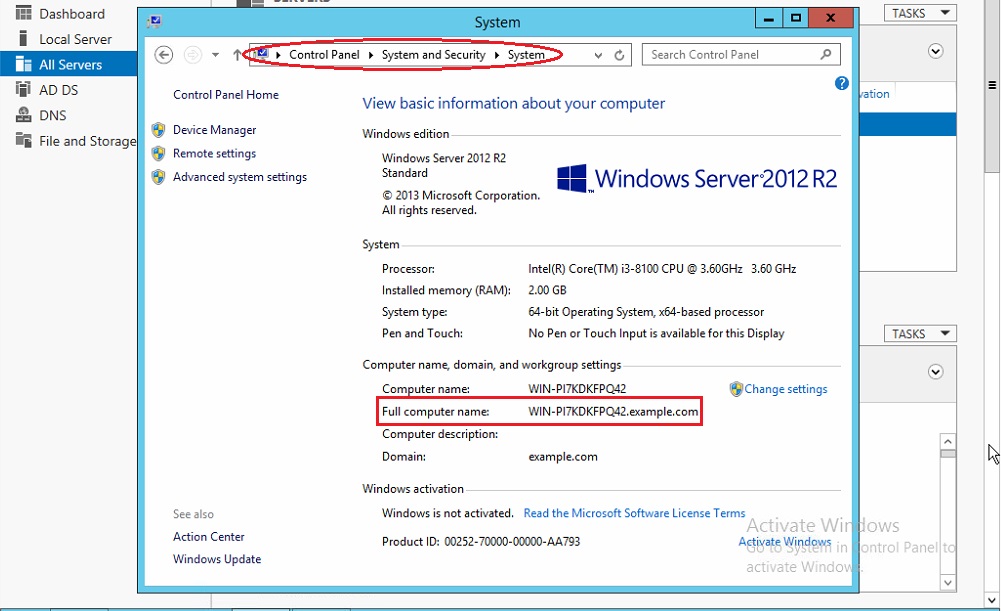
Task: Click the DNS role icon
Action: [24, 115]
